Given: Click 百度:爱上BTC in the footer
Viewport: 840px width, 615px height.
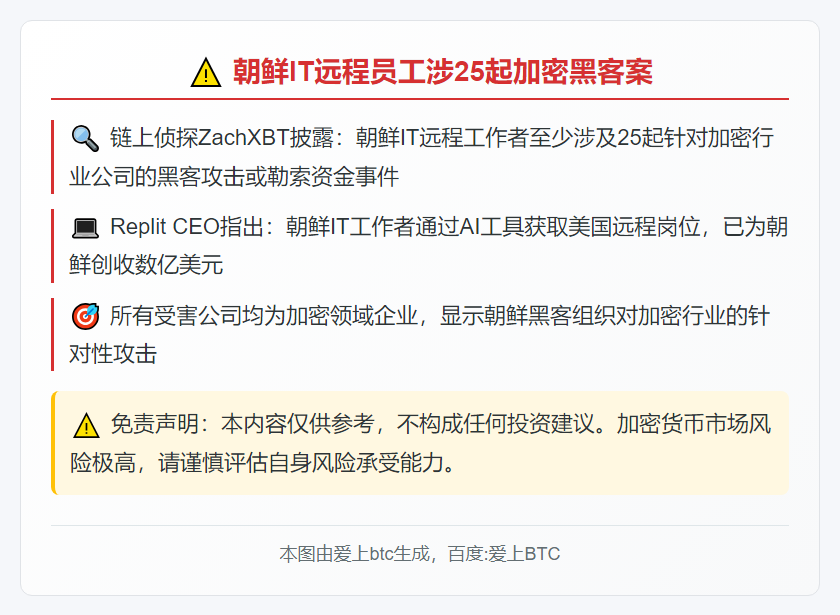Looking at the screenshot, I should (x=504, y=554).
